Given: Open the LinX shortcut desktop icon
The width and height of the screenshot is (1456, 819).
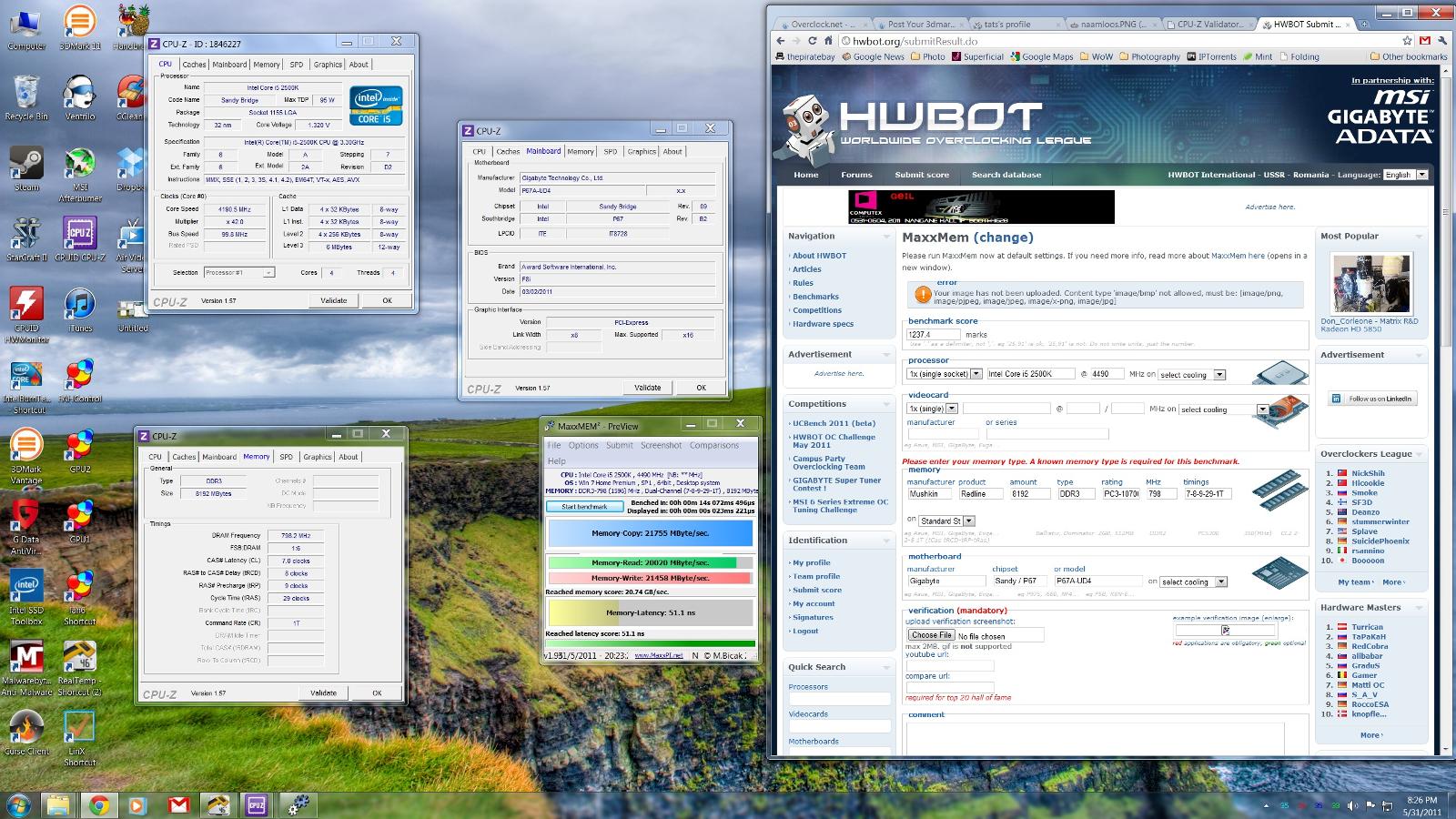Looking at the screenshot, I should point(80,739).
